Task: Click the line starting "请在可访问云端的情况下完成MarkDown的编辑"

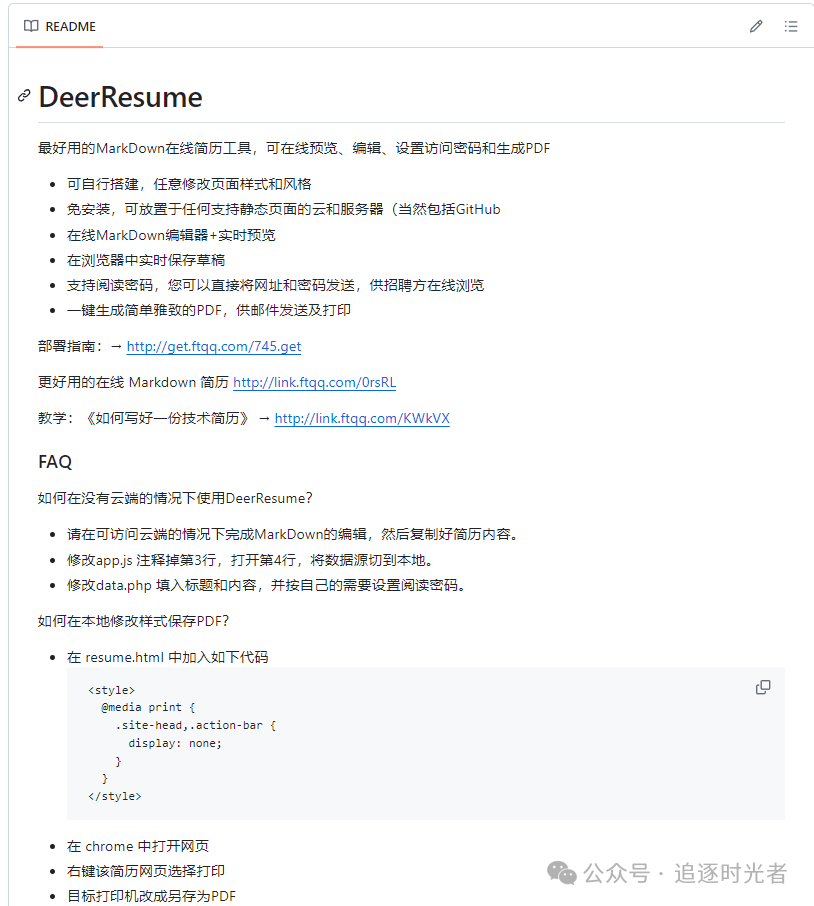Action: click(x=294, y=534)
